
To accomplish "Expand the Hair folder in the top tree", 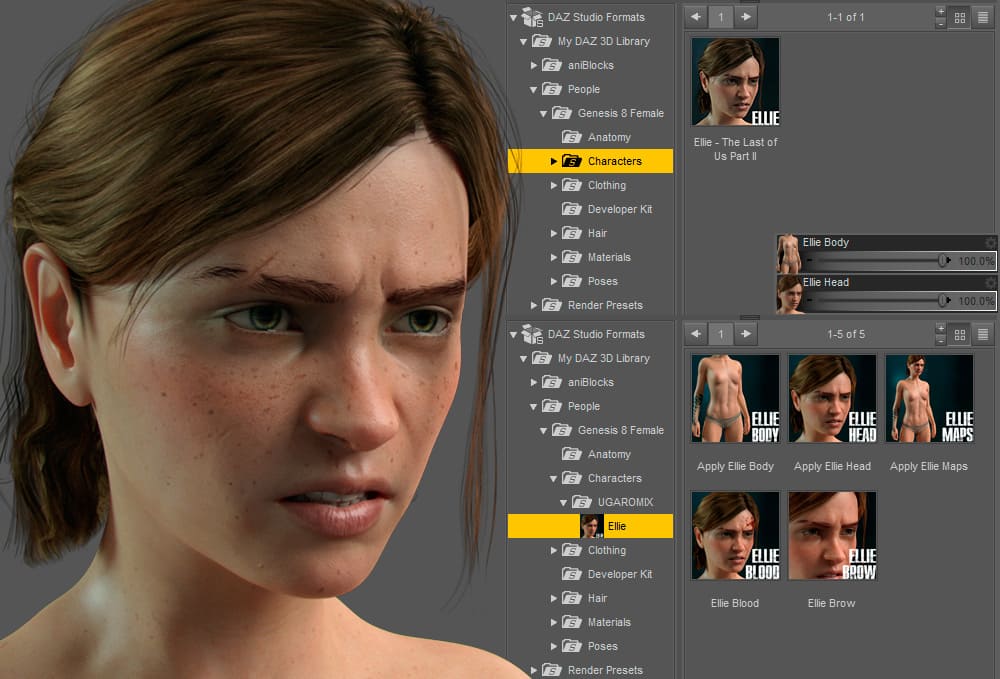I will 554,233.
